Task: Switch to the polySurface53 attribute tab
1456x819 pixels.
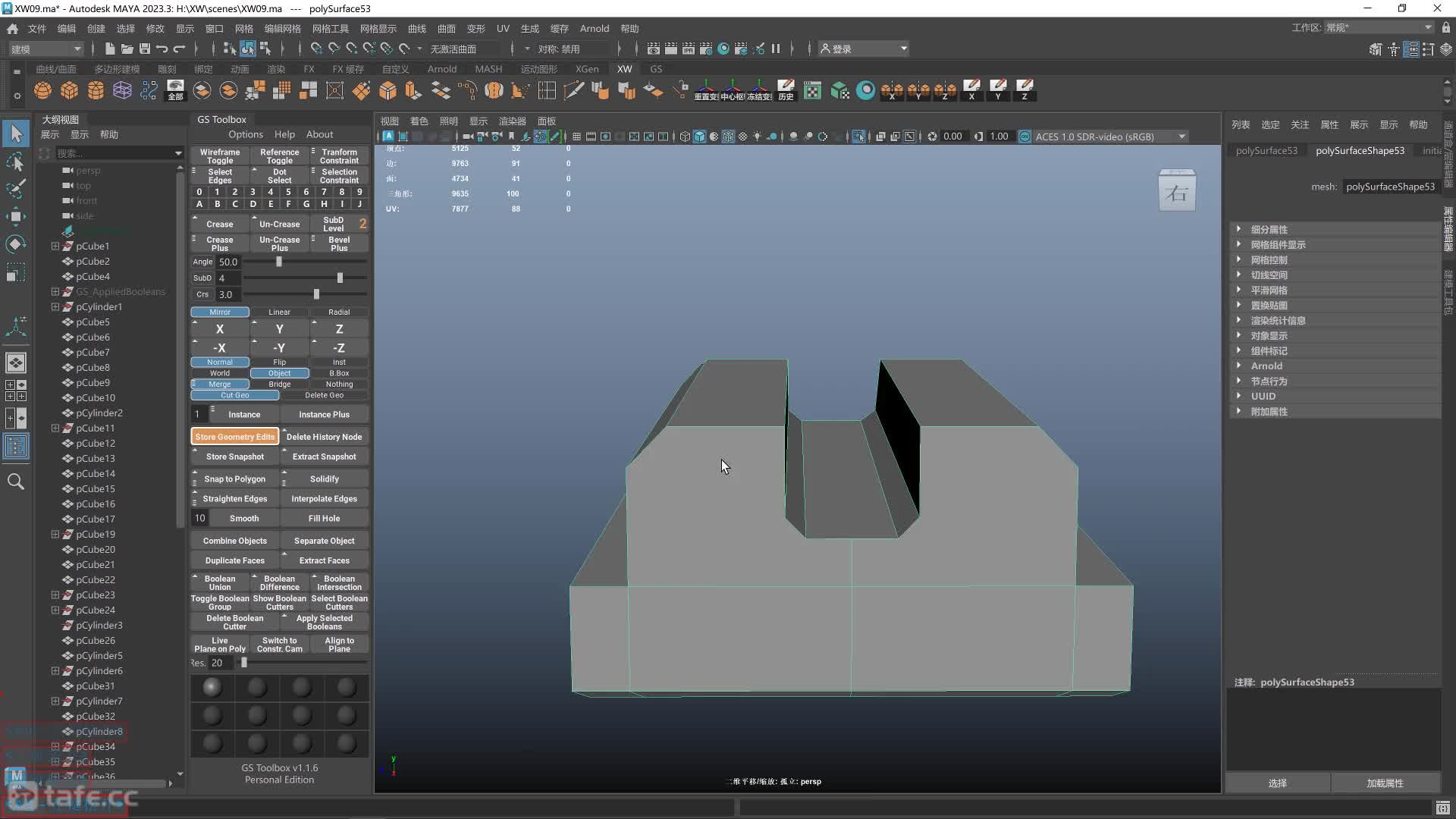Action: click(x=1266, y=150)
